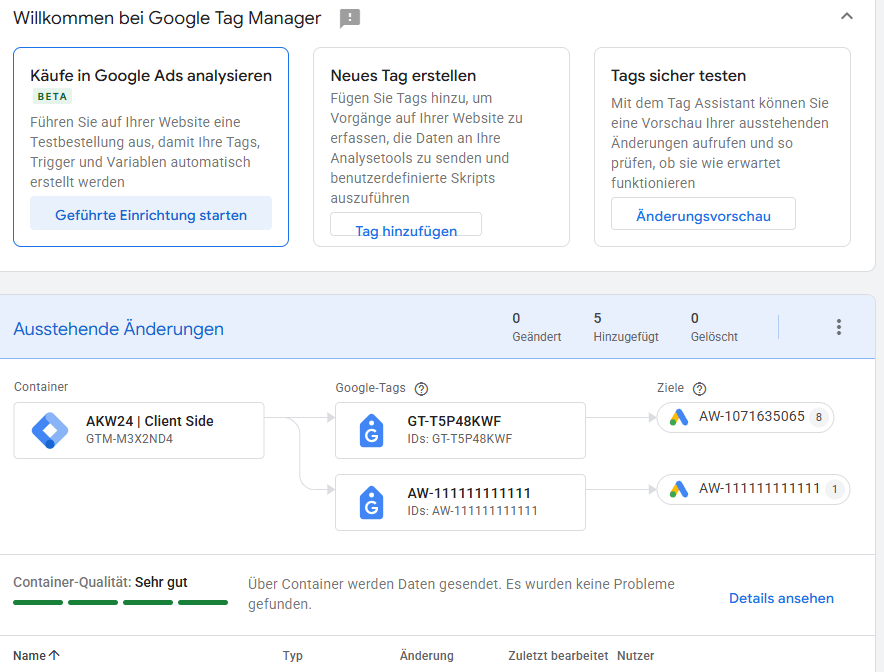Viewport: 884px width, 672px height.
Task: Click the Nutzer column header
Action: [635, 656]
